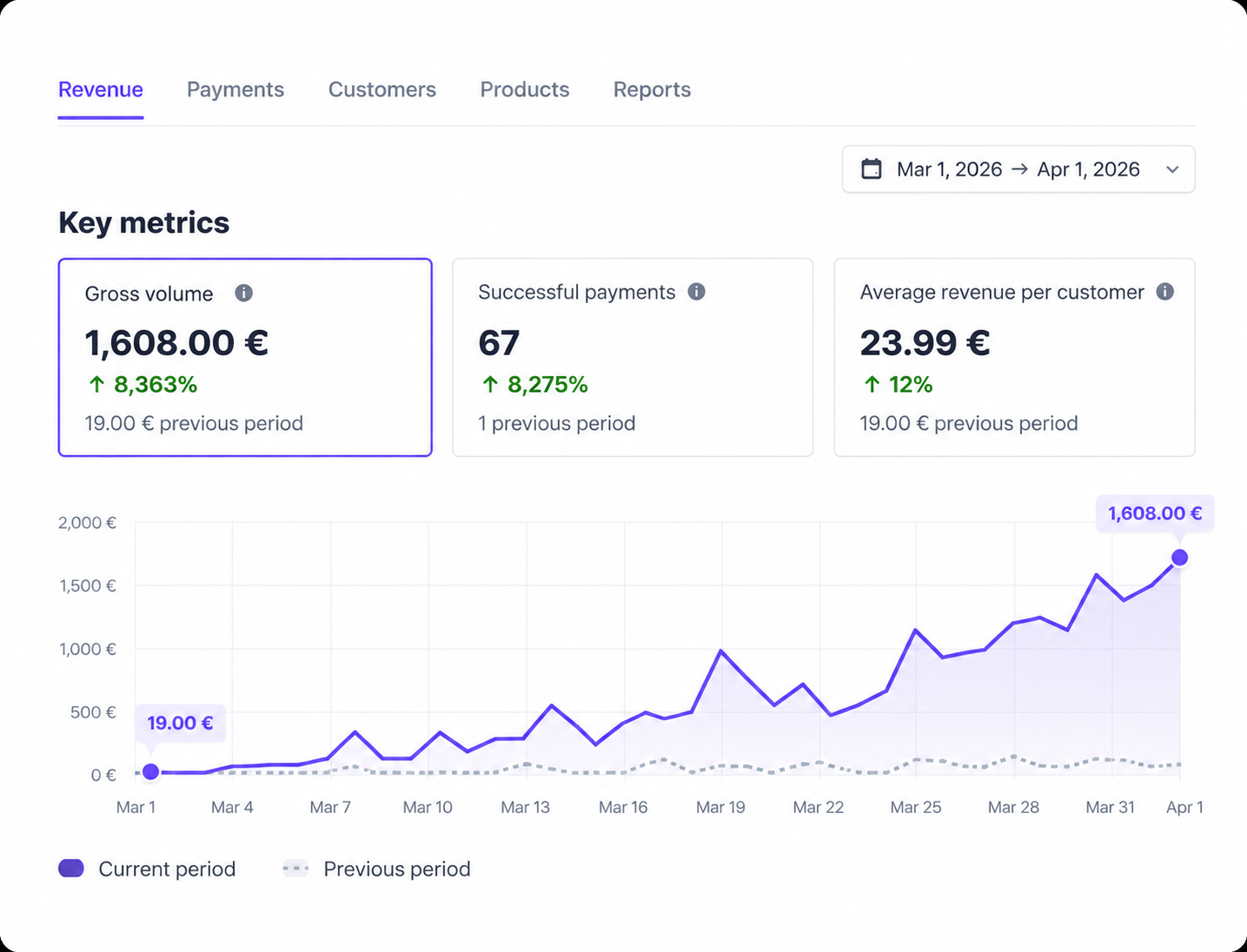Click the 23.99 € value
Image resolution: width=1247 pixels, height=952 pixels.
pyautogui.click(x=925, y=342)
